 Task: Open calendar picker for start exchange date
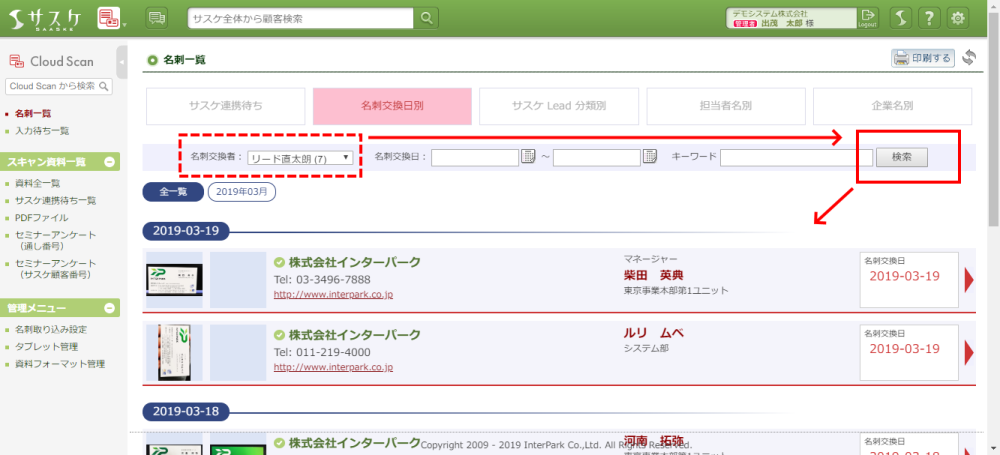(x=529, y=157)
